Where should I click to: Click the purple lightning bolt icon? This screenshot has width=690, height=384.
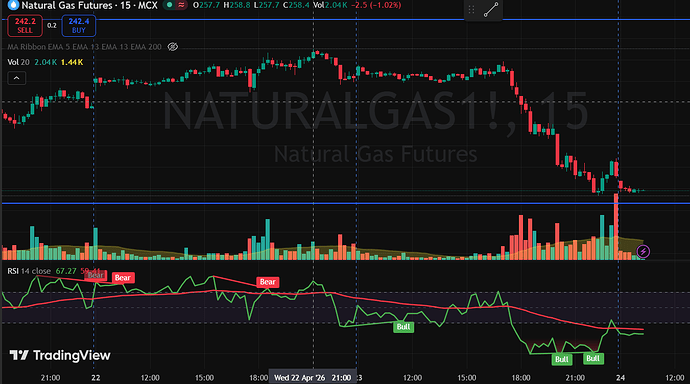tap(643, 252)
